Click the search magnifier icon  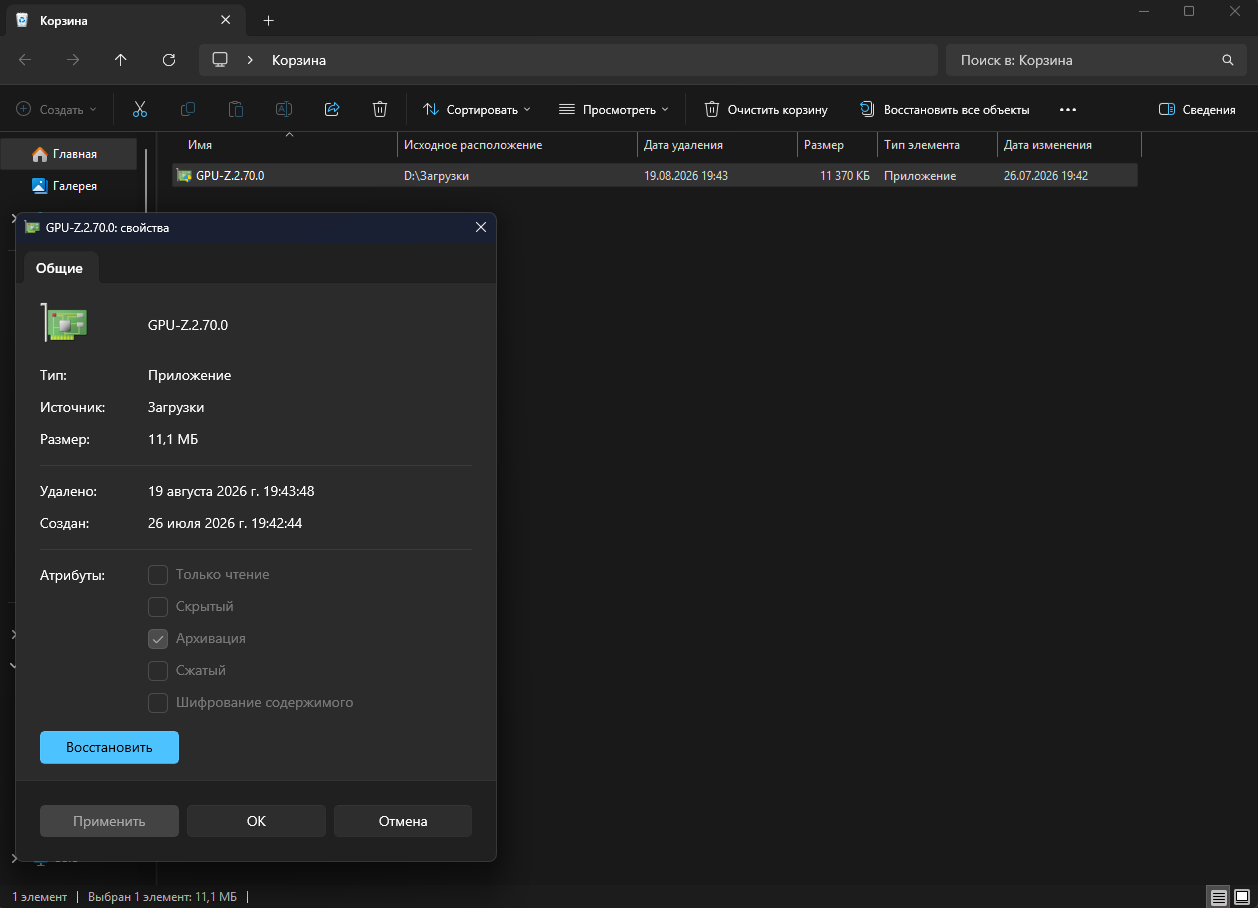1228,60
